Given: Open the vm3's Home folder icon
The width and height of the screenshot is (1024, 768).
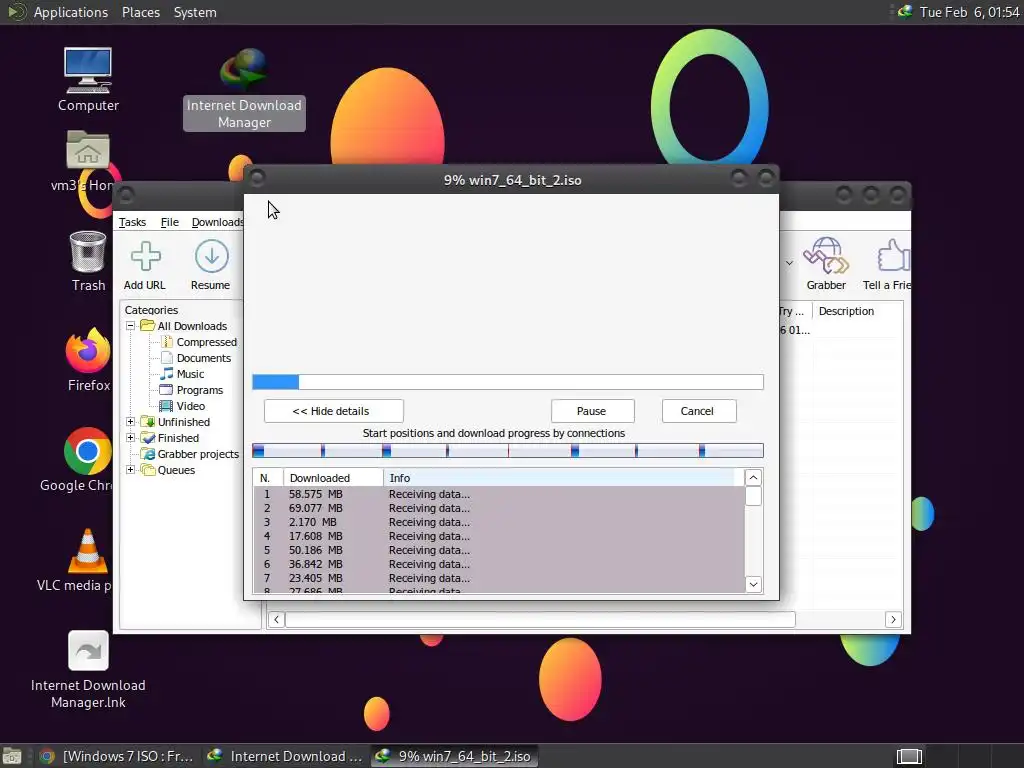Looking at the screenshot, I should coord(88,150).
